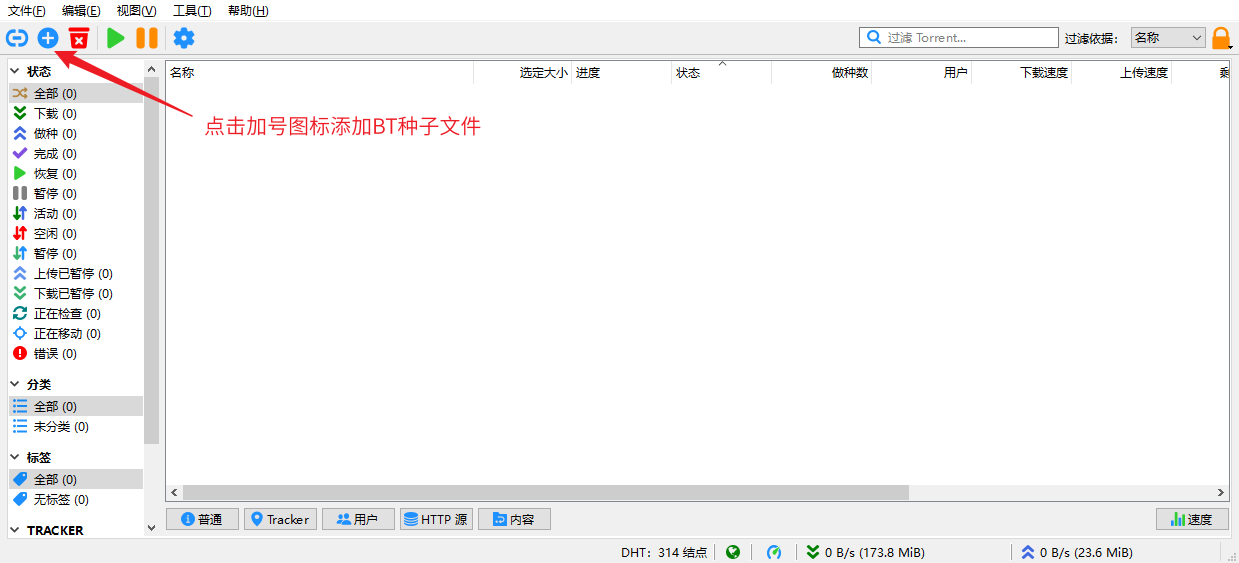1239x563 pixels.
Task: Open the 工具(T) menu
Action: 191,11
